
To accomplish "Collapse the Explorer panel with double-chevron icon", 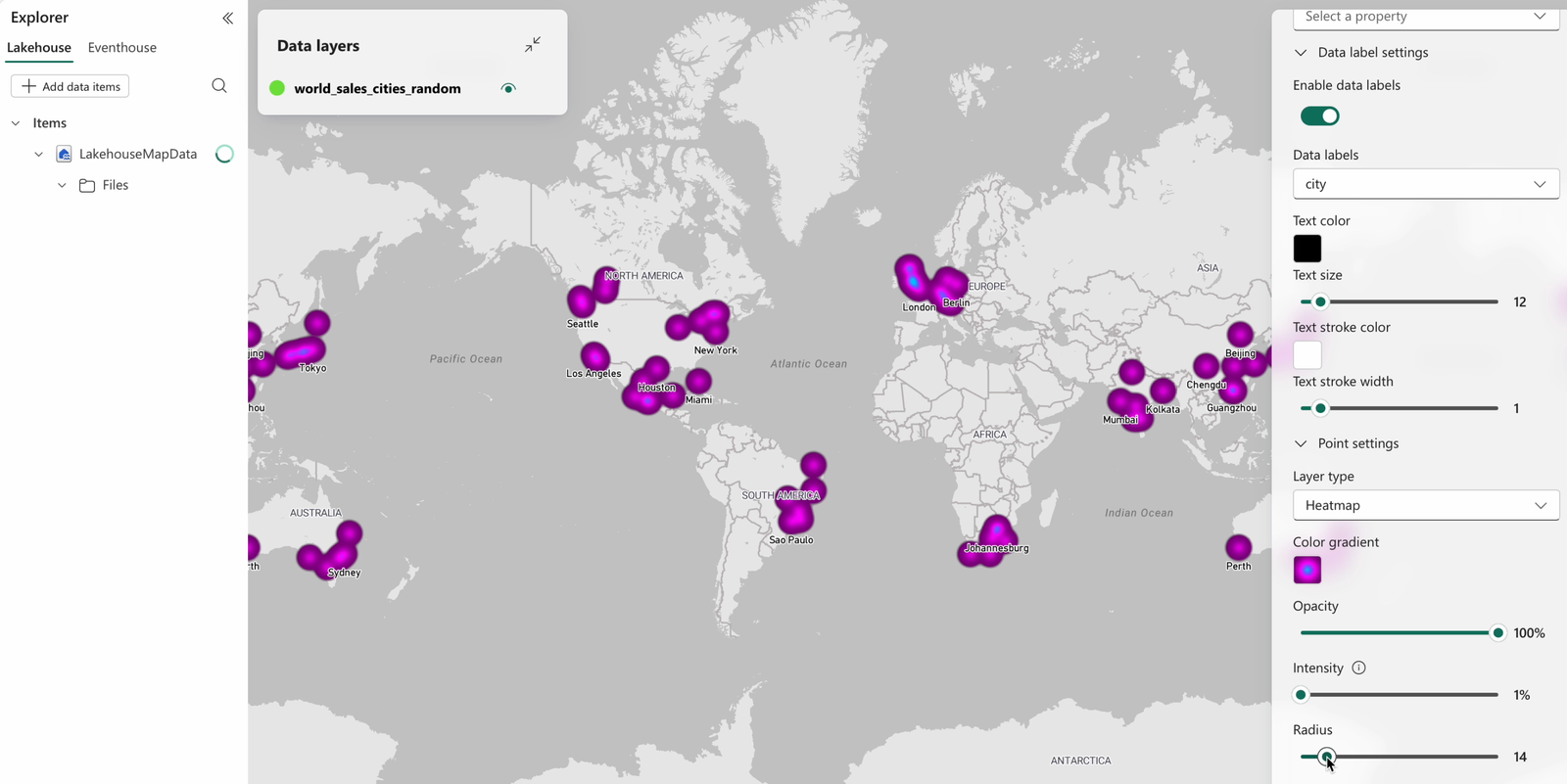I will point(227,18).
